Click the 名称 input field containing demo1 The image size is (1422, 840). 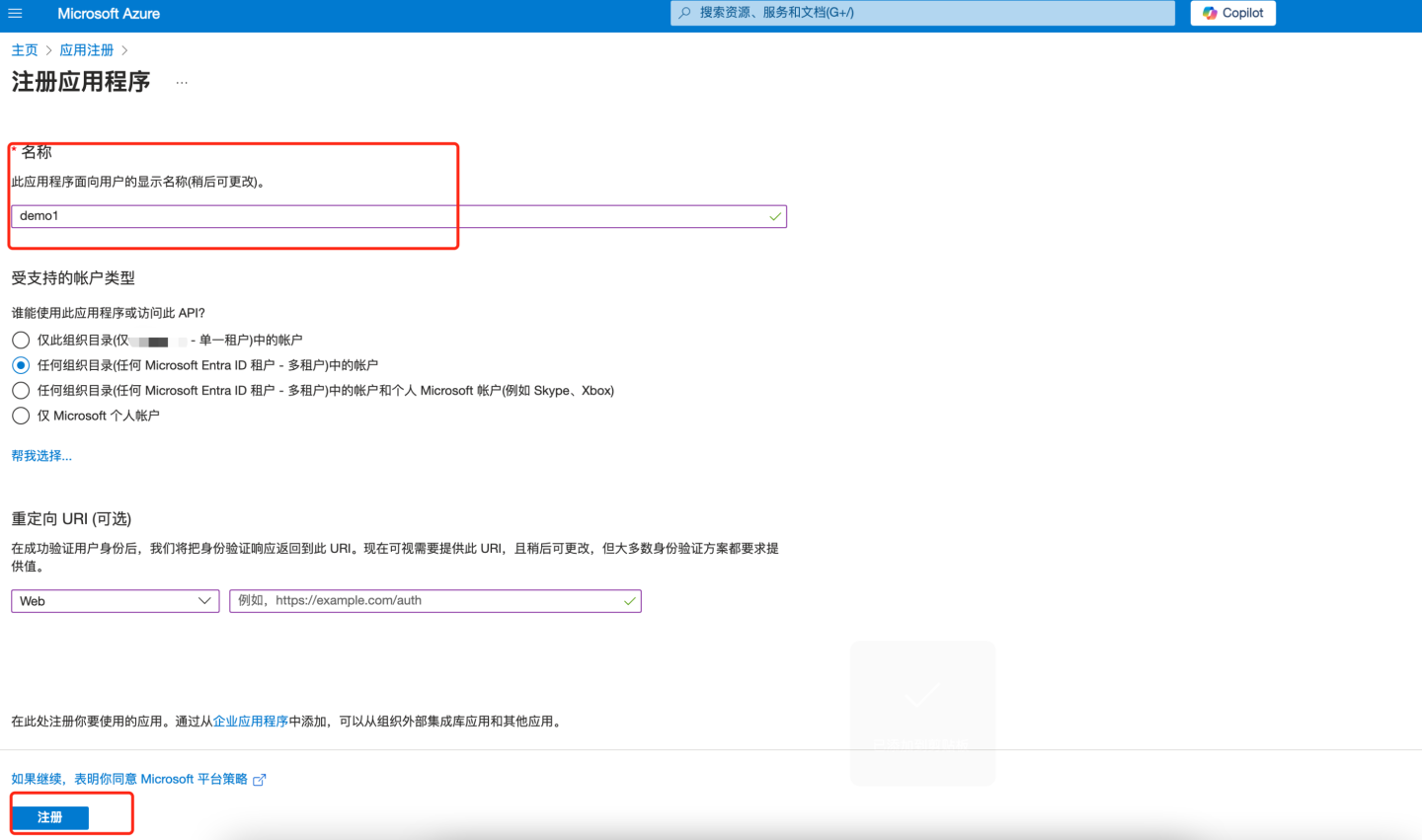coord(395,216)
